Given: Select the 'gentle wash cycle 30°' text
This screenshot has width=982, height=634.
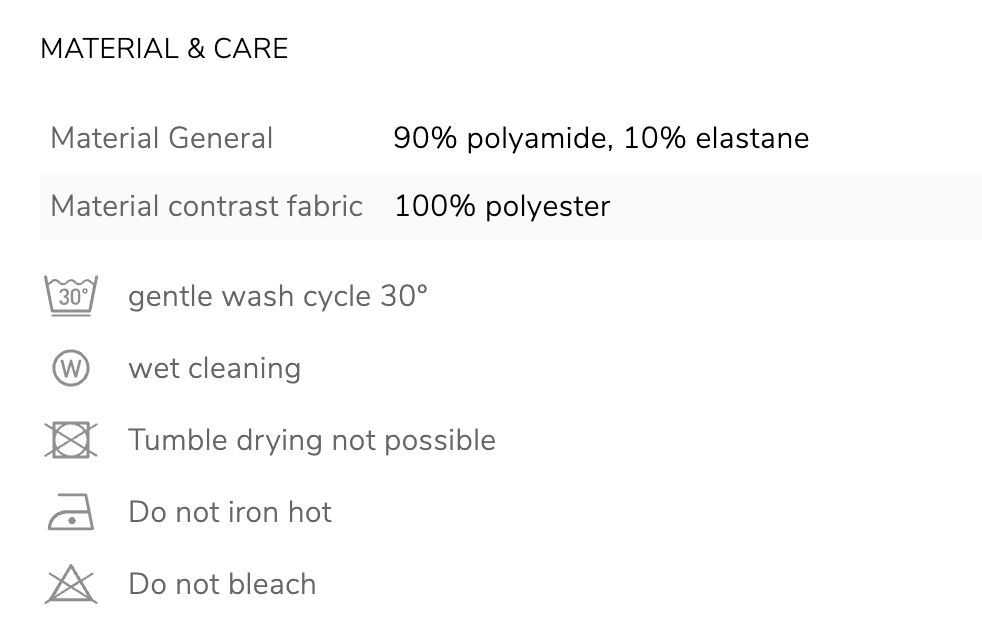Looking at the screenshot, I should [x=277, y=296].
